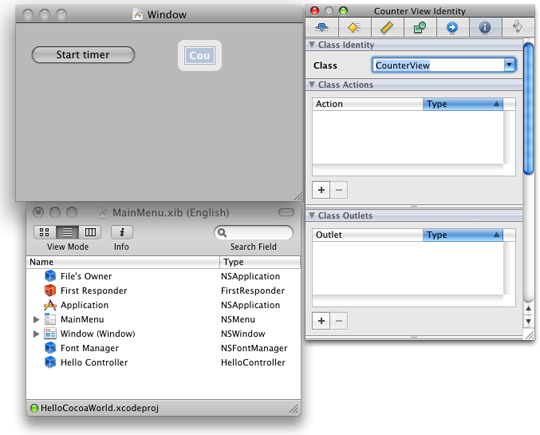Open the AppleScript inspector tab
The width and height of the screenshot is (540, 435).
point(517,27)
